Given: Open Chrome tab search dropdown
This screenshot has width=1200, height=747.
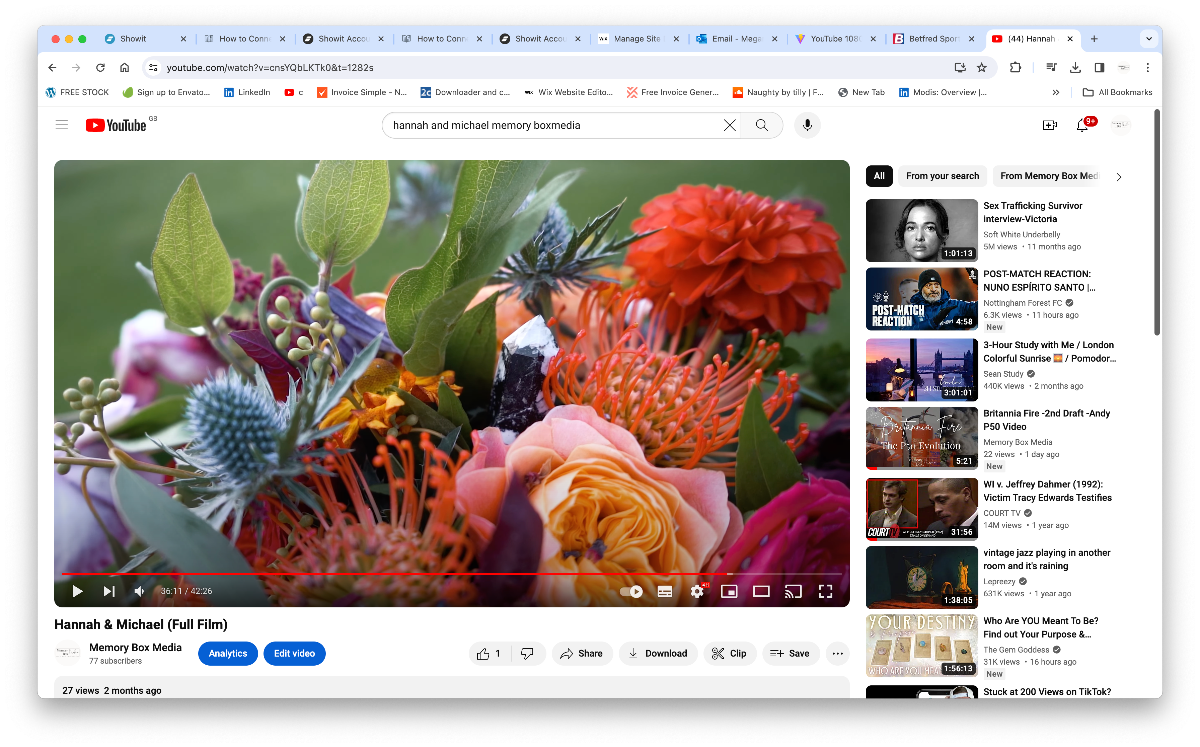Looking at the screenshot, I should (x=1148, y=39).
